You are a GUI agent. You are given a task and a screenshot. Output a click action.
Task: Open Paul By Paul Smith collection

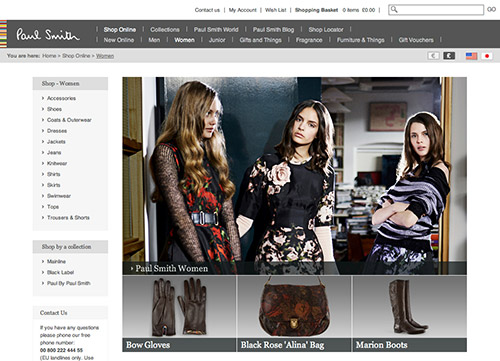(69, 283)
